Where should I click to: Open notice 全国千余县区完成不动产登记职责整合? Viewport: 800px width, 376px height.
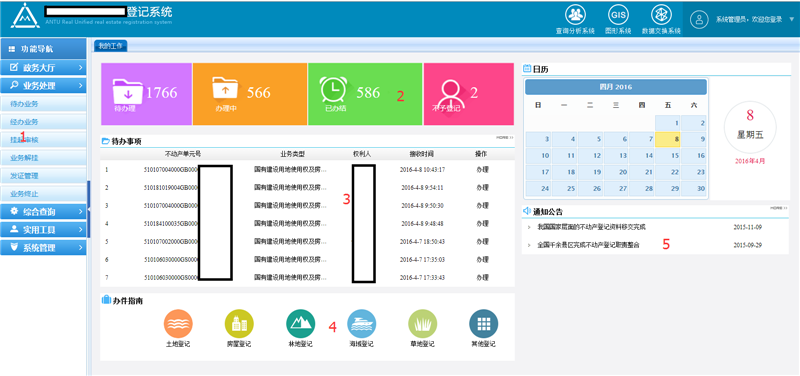coord(588,245)
